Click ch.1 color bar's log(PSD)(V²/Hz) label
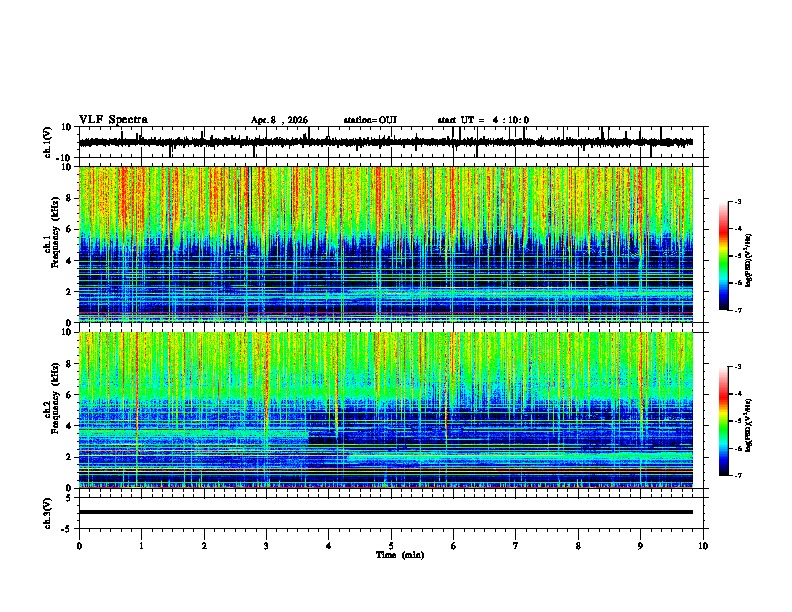Image resolution: width=792 pixels, height=612 pixels. click(748, 260)
